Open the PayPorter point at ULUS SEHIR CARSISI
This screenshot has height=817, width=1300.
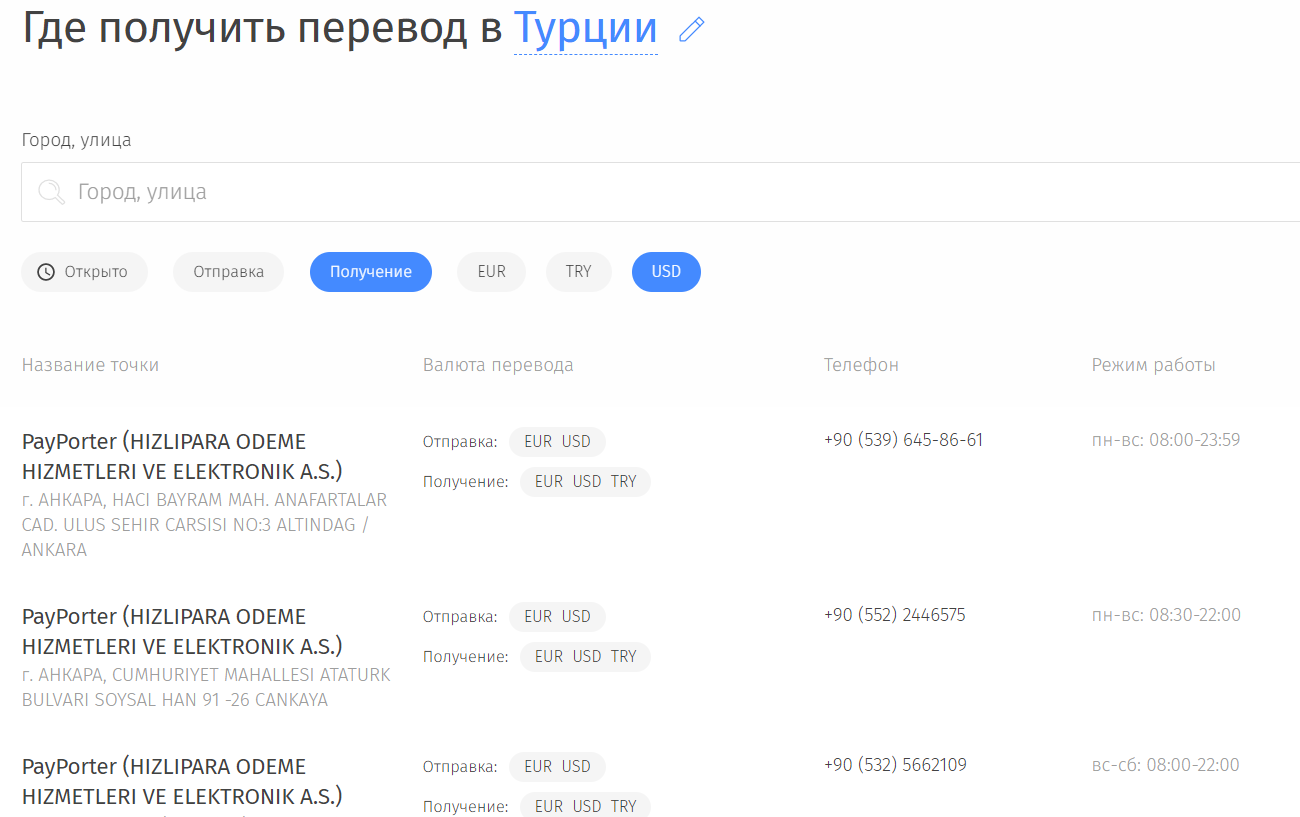pos(182,456)
